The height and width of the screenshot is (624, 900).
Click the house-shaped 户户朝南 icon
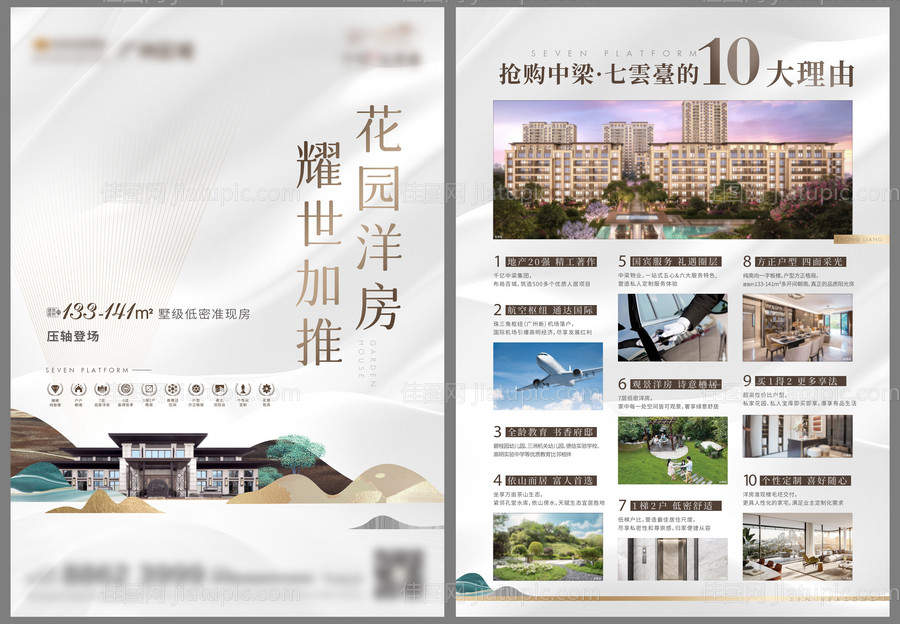tap(77, 388)
